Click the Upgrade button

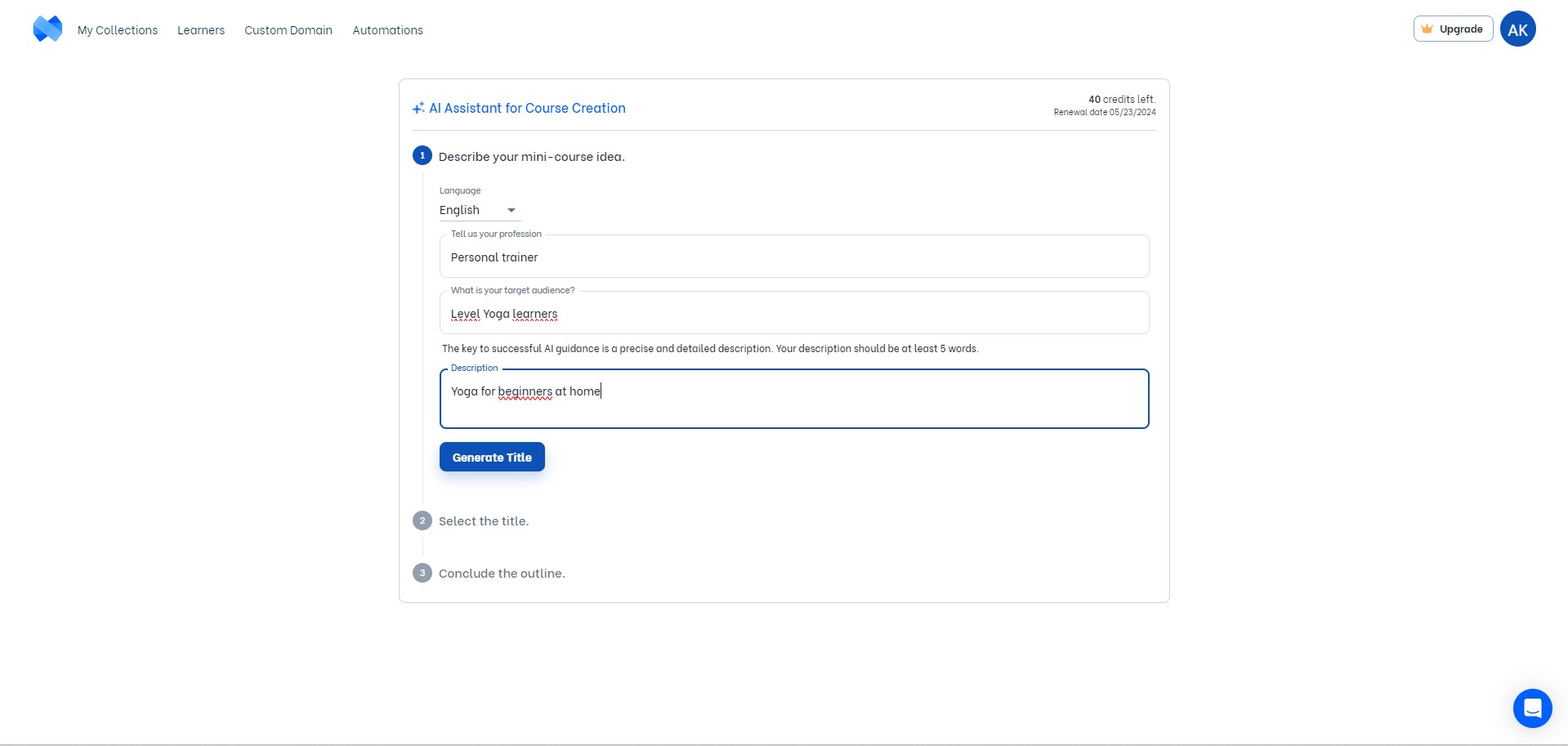click(1453, 29)
